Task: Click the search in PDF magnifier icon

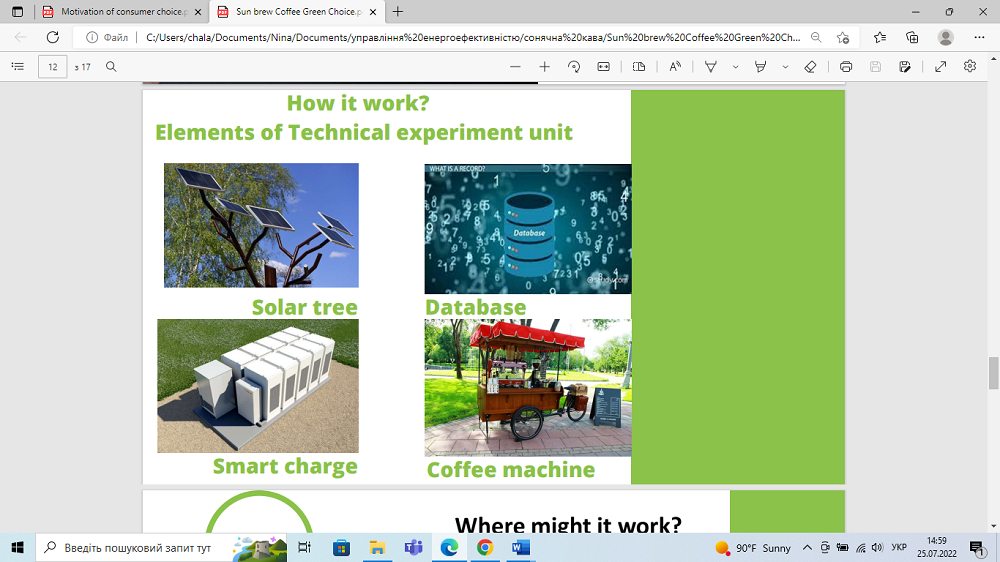Action: (x=111, y=67)
